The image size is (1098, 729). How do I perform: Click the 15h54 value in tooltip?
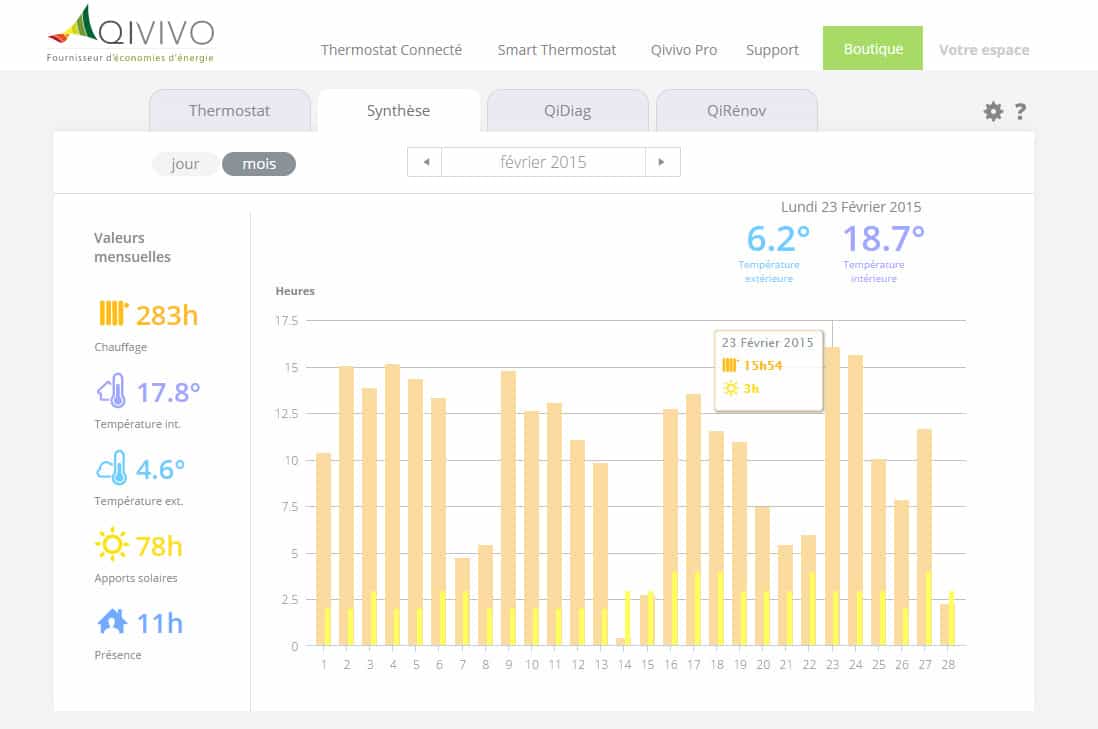(x=763, y=366)
